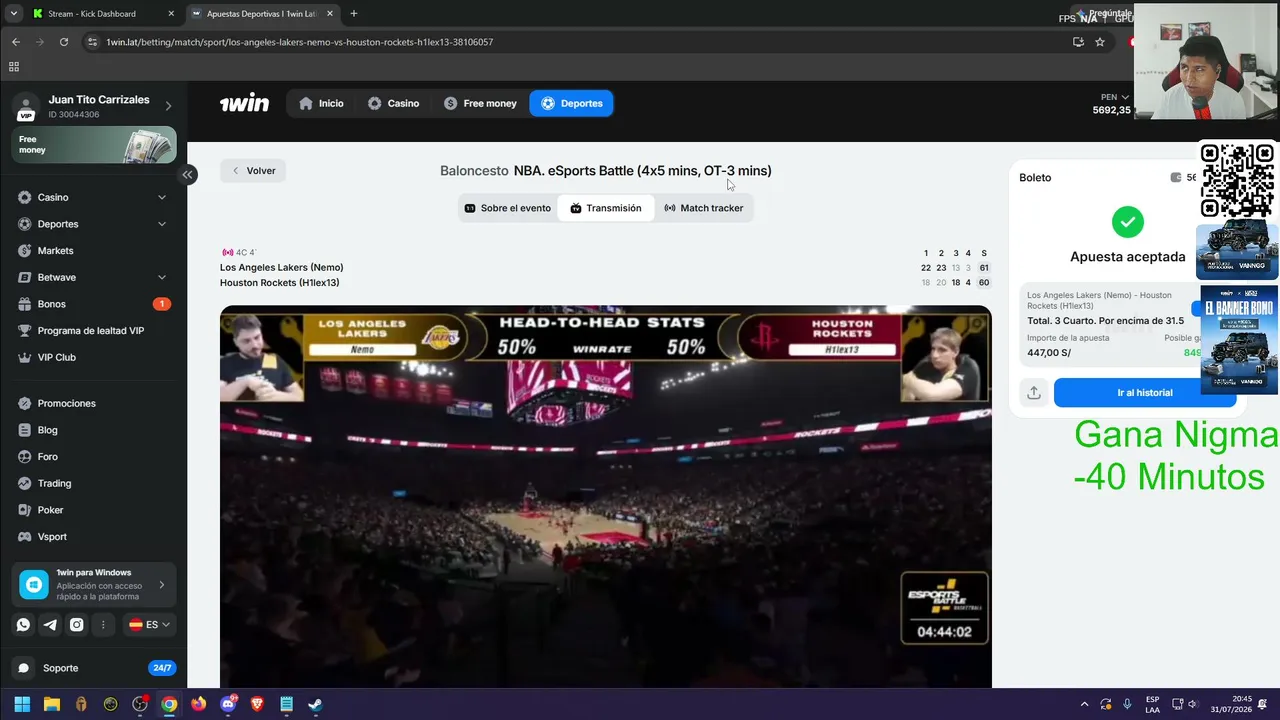Open the ESP LAA keyboard language indicator
The image size is (1280, 720).
1152,704
